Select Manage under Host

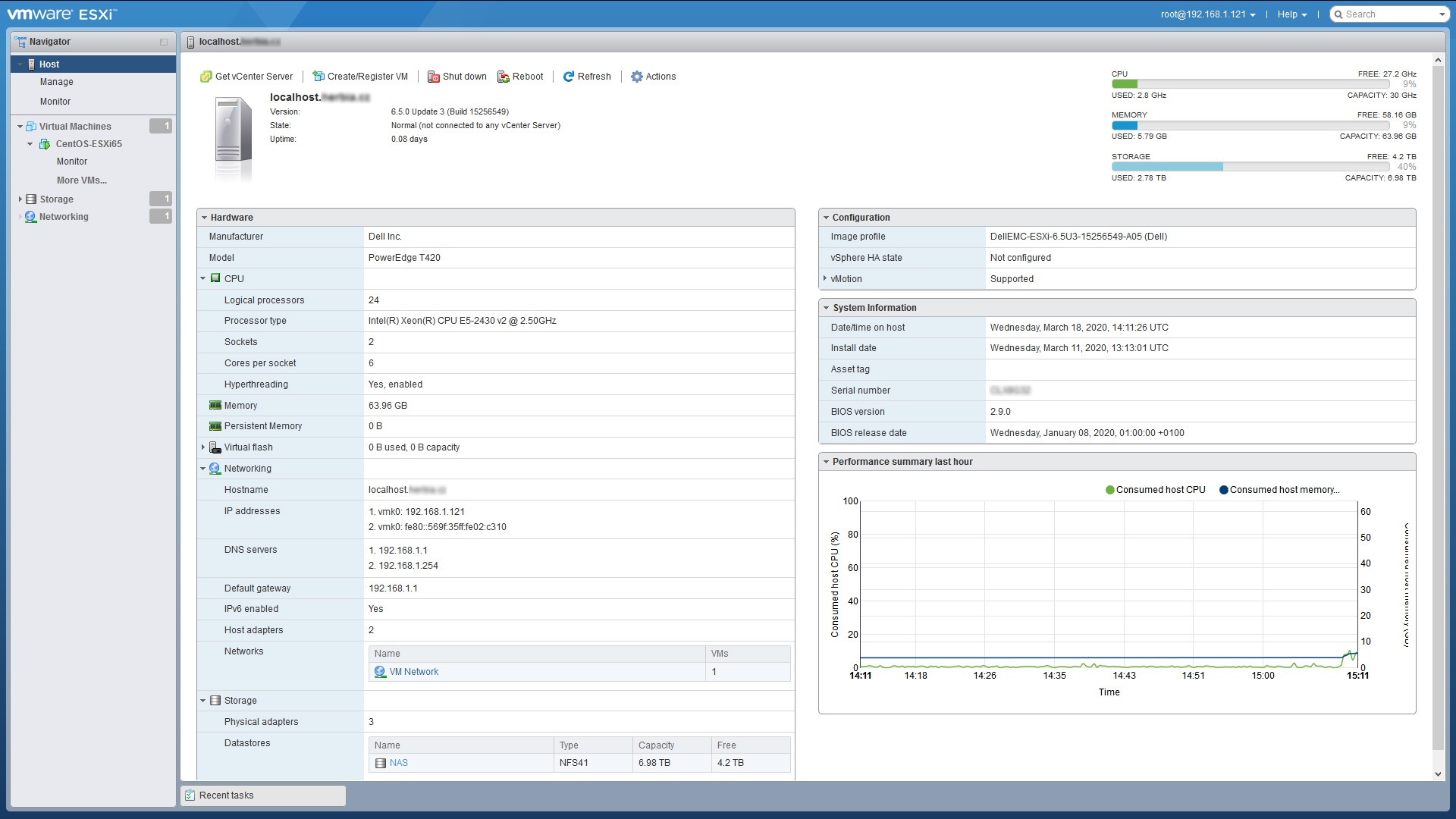coord(57,82)
